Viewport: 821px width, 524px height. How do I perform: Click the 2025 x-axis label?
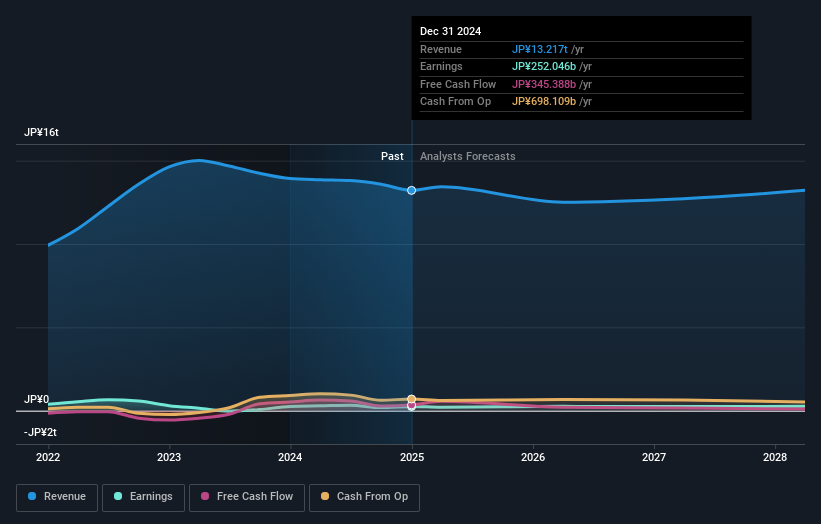pyautogui.click(x=412, y=457)
